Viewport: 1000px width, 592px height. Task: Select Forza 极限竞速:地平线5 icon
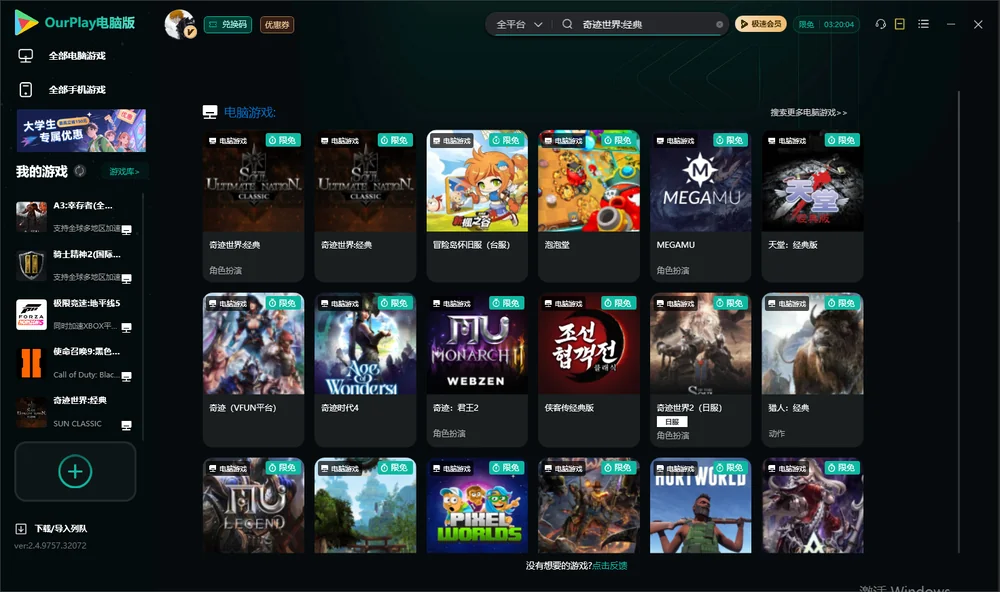(x=31, y=314)
